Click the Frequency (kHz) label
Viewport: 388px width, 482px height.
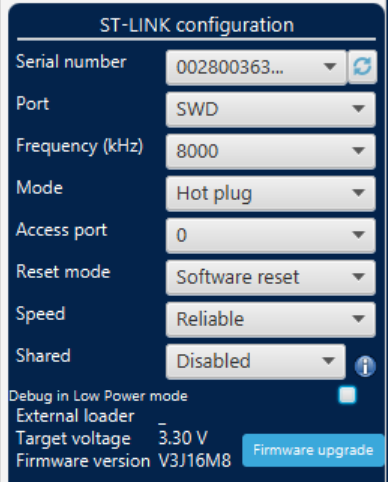(x=80, y=146)
